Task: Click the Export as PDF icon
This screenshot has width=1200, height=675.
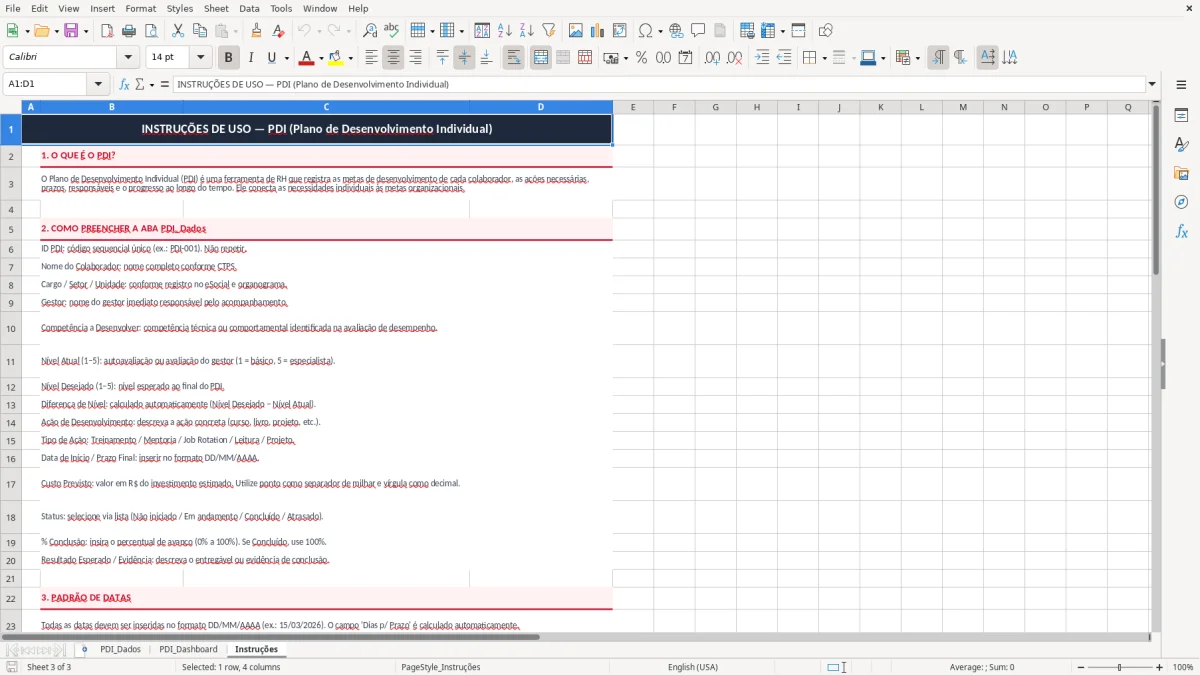Action: pos(107,31)
